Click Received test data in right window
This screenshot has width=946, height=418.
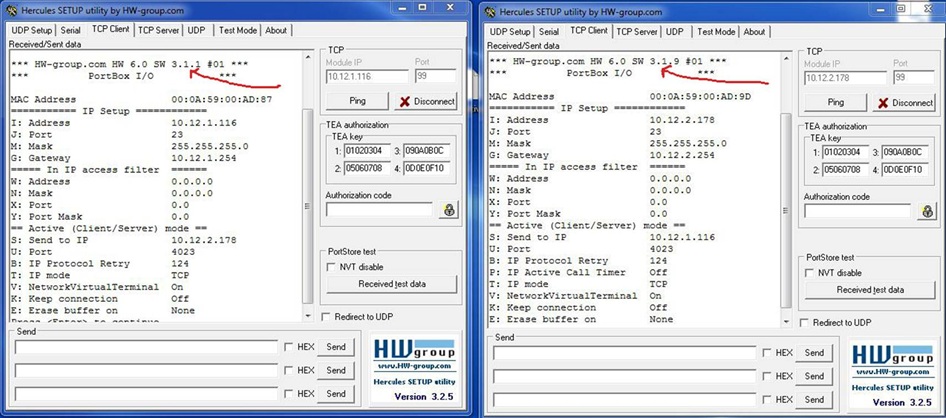870,290
